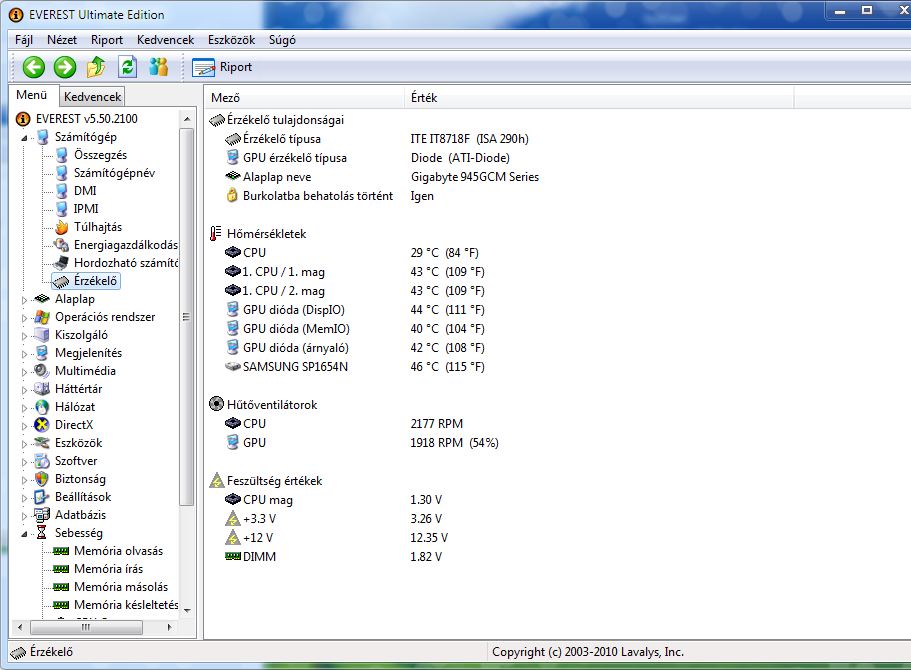
Task: Expand the Háttértár tree node
Action: (x=24, y=390)
